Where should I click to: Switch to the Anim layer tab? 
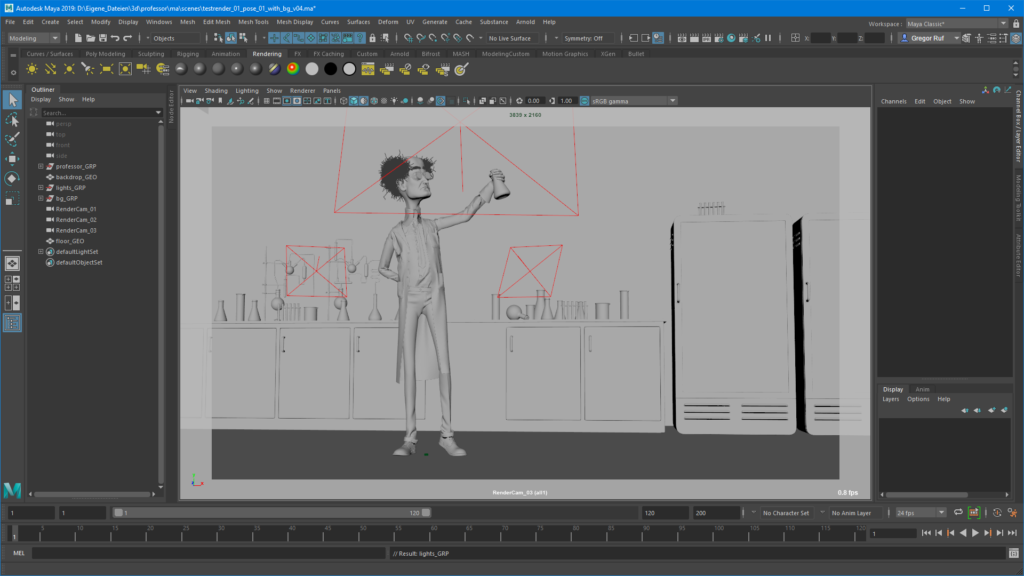click(922, 389)
